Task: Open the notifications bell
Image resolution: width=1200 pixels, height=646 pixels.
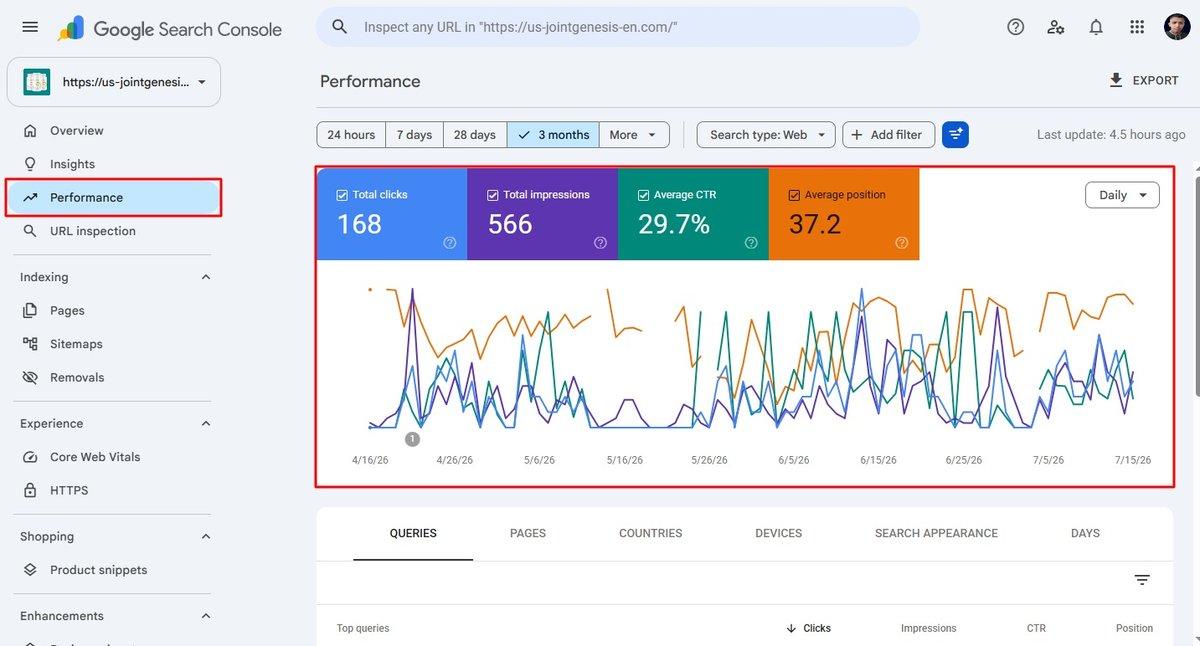Action: (x=1096, y=27)
